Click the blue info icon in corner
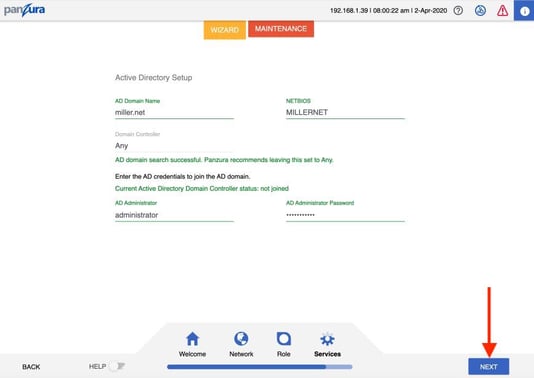The height and width of the screenshot is (378, 534). coord(524,11)
